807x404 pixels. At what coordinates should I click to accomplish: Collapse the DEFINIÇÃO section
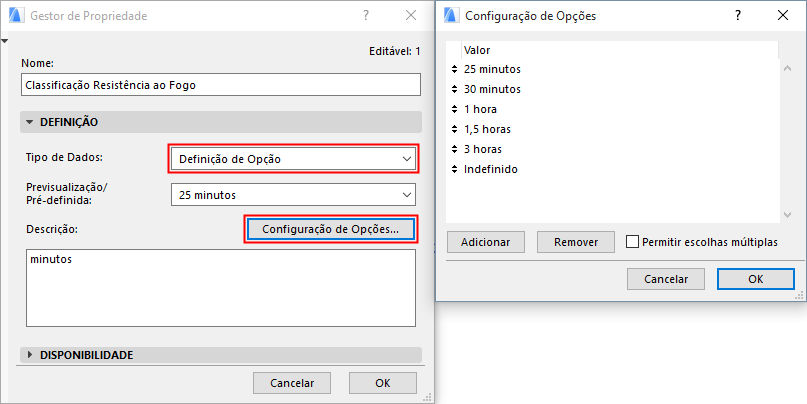[x=30, y=122]
